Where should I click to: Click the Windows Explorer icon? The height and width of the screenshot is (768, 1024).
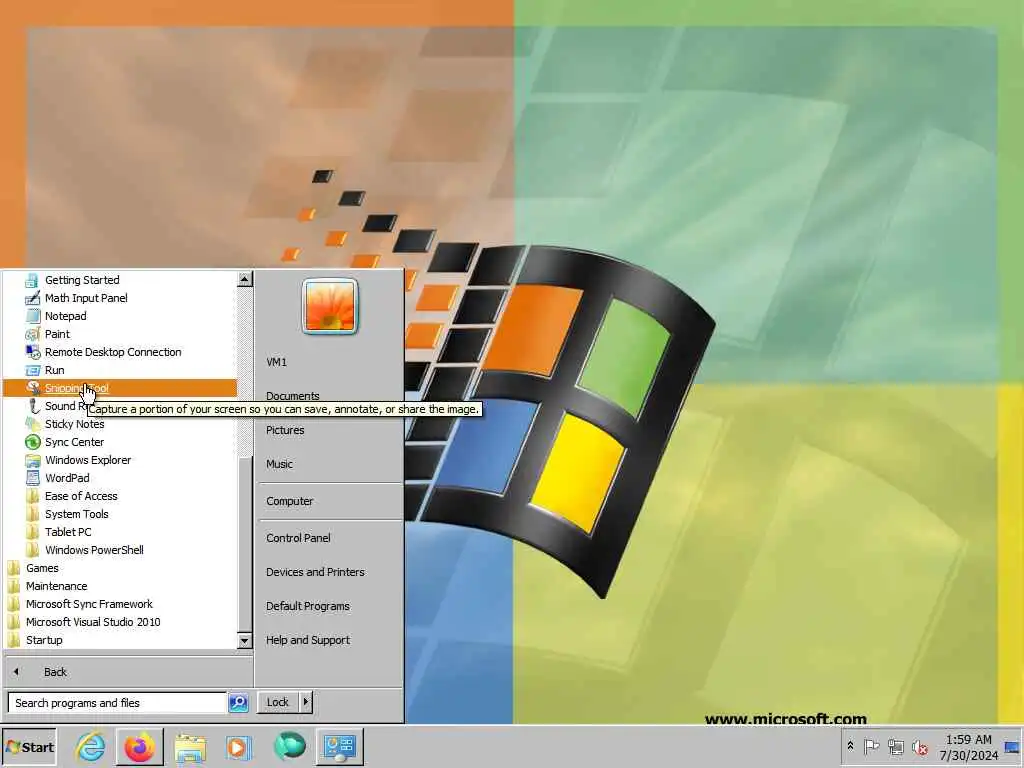click(32, 460)
